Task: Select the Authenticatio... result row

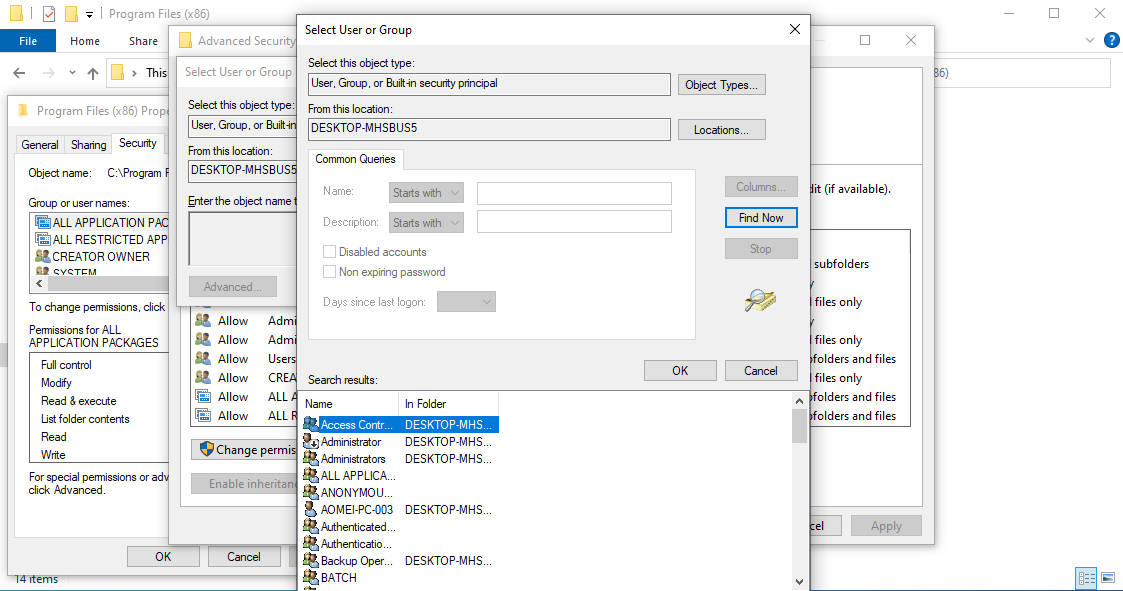Action: click(x=400, y=544)
